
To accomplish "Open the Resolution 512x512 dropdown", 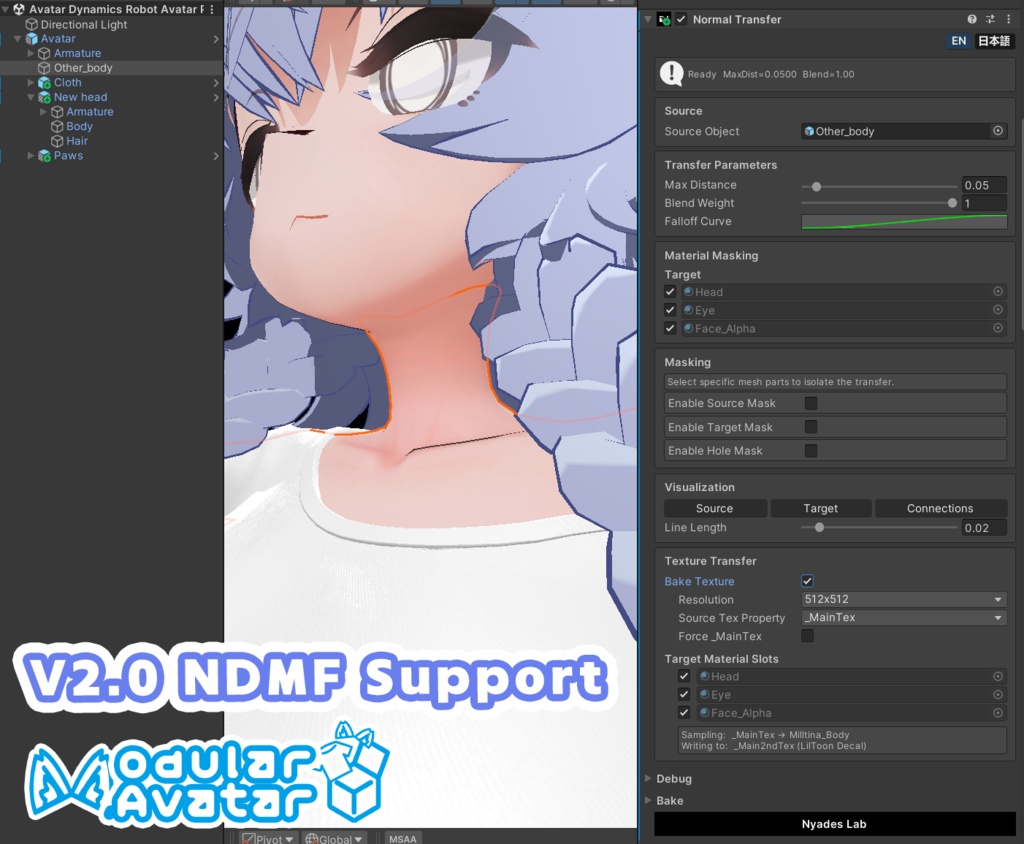I will (904, 599).
